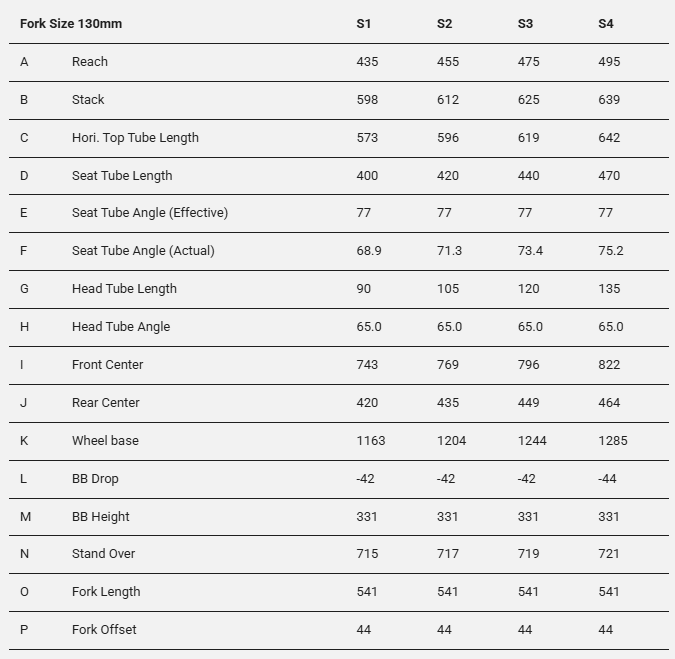Click the S4 column header

click(605, 24)
